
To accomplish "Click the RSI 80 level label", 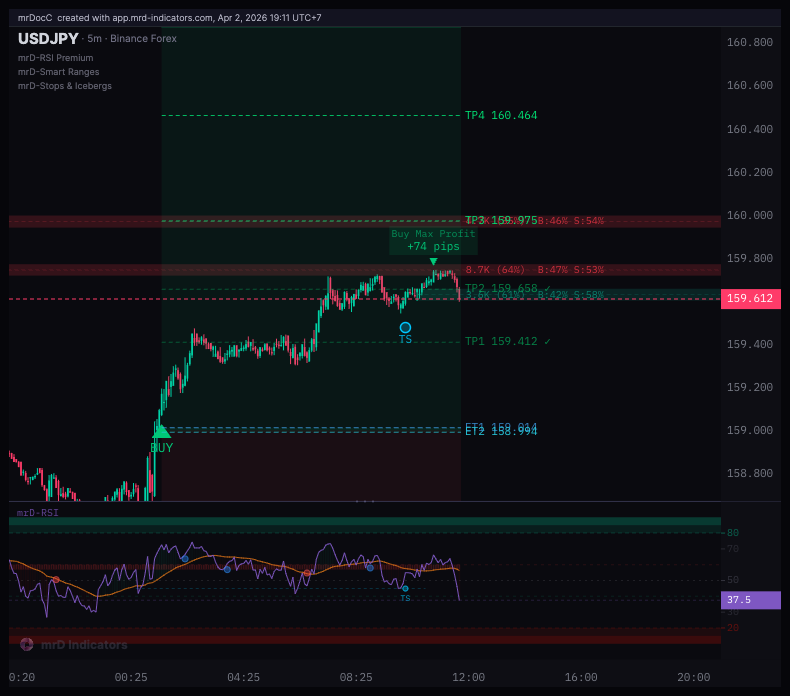I will pos(733,533).
